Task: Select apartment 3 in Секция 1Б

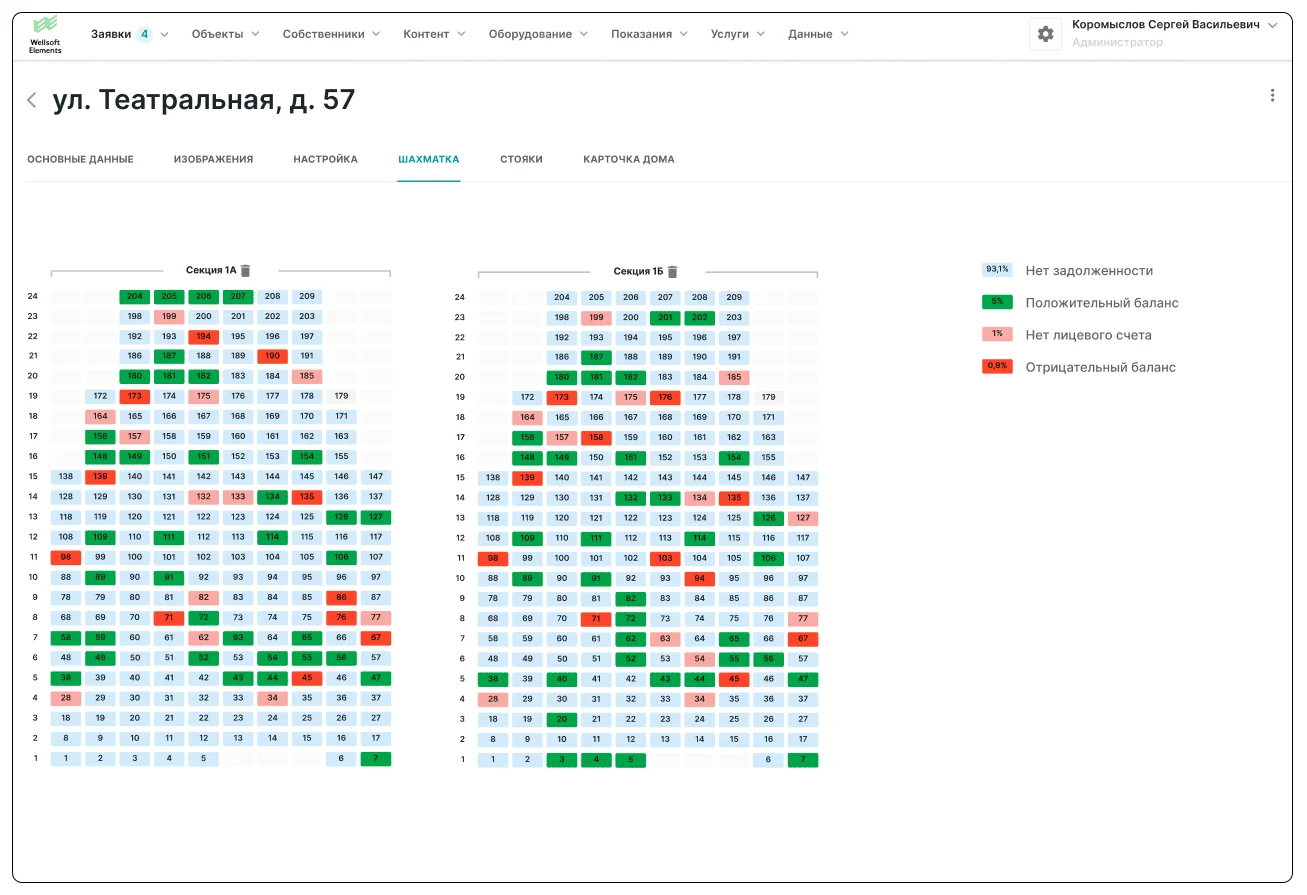Action: 562,759
